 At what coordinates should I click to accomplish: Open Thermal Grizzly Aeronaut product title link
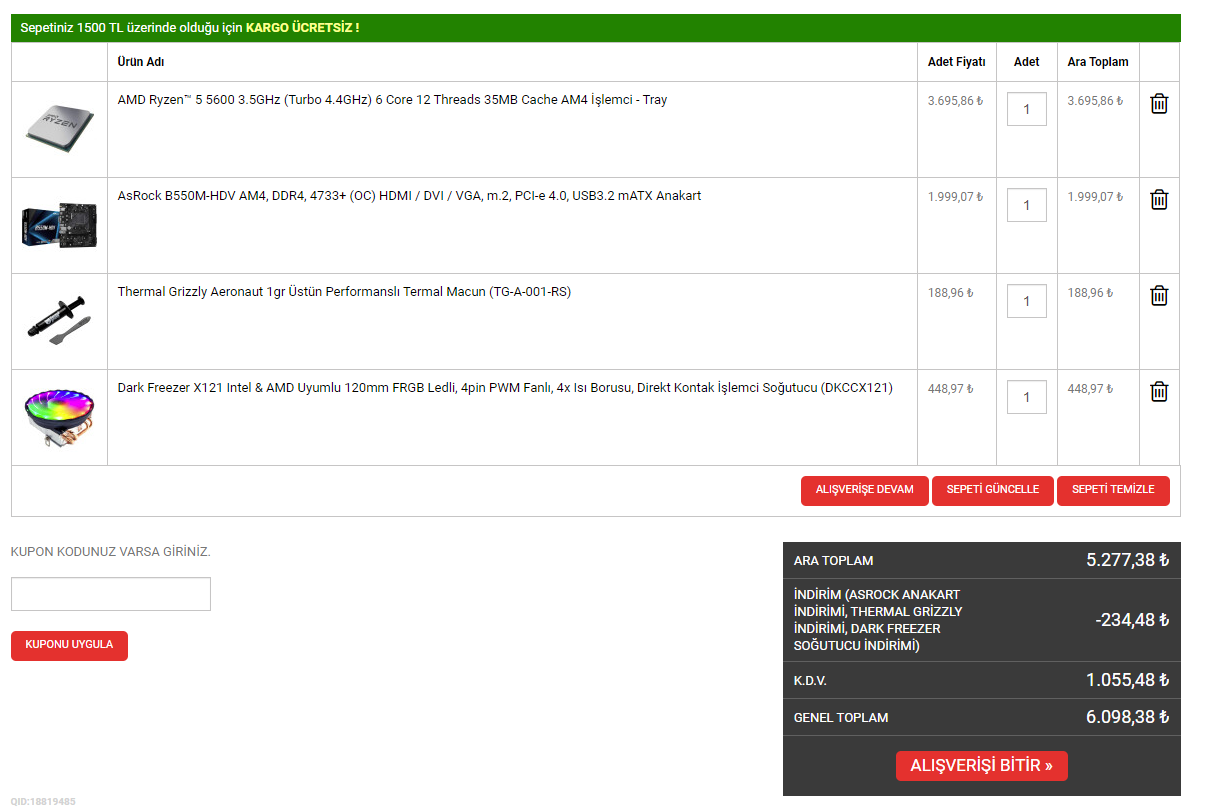344,292
